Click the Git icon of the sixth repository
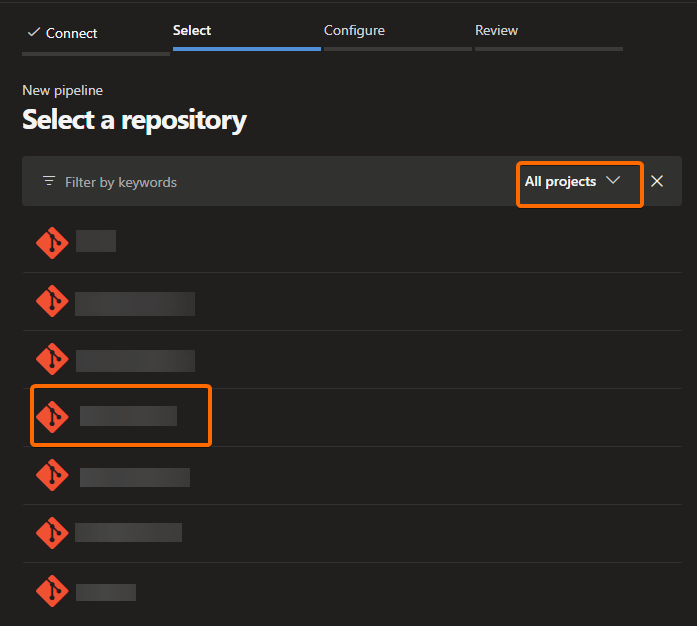The height and width of the screenshot is (626, 697). (x=51, y=532)
